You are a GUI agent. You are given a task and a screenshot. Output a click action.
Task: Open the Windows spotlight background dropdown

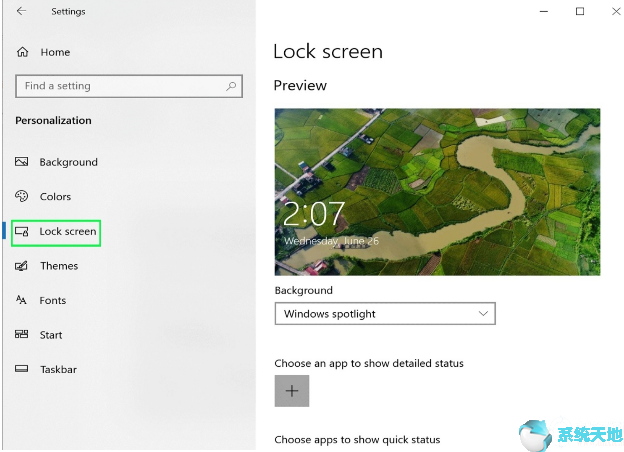coord(385,314)
